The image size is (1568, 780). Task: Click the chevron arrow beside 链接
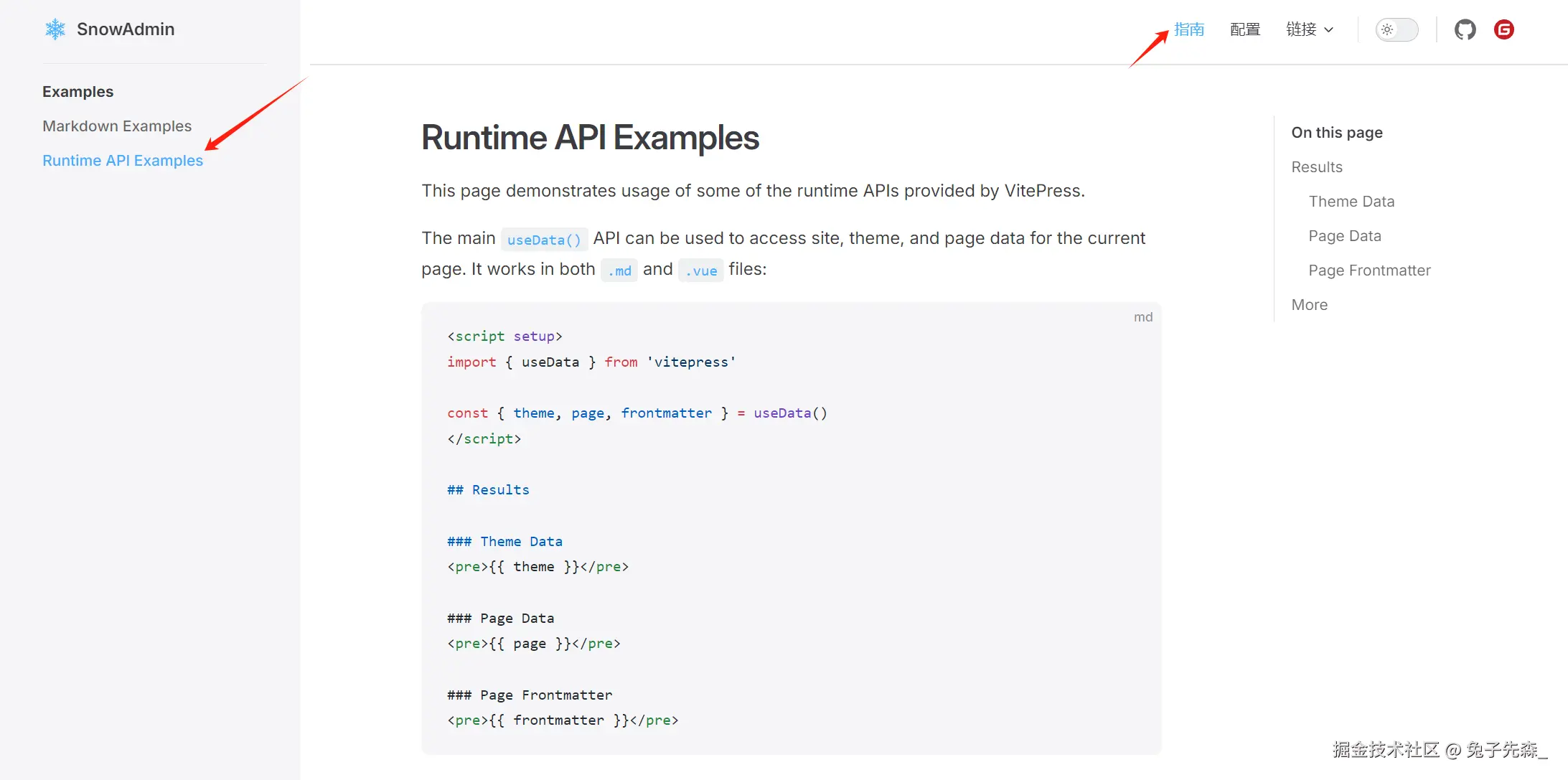[x=1328, y=30]
